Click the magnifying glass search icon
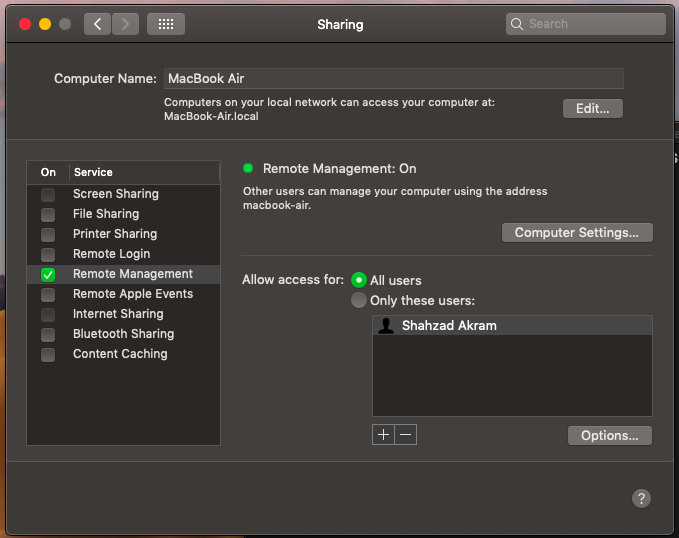 [x=517, y=24]
